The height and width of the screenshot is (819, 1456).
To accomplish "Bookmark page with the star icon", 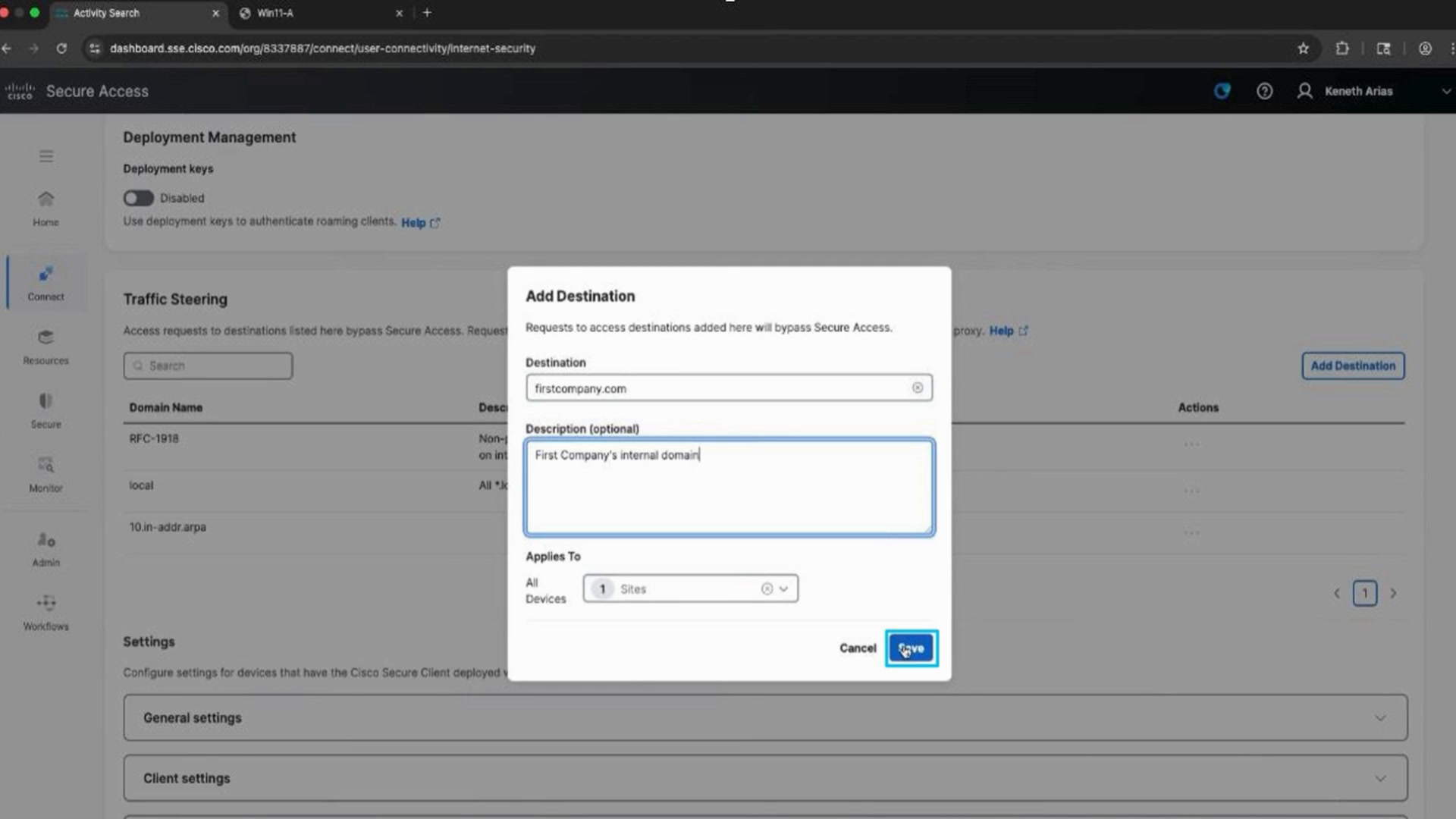I will coord(1303,49).
